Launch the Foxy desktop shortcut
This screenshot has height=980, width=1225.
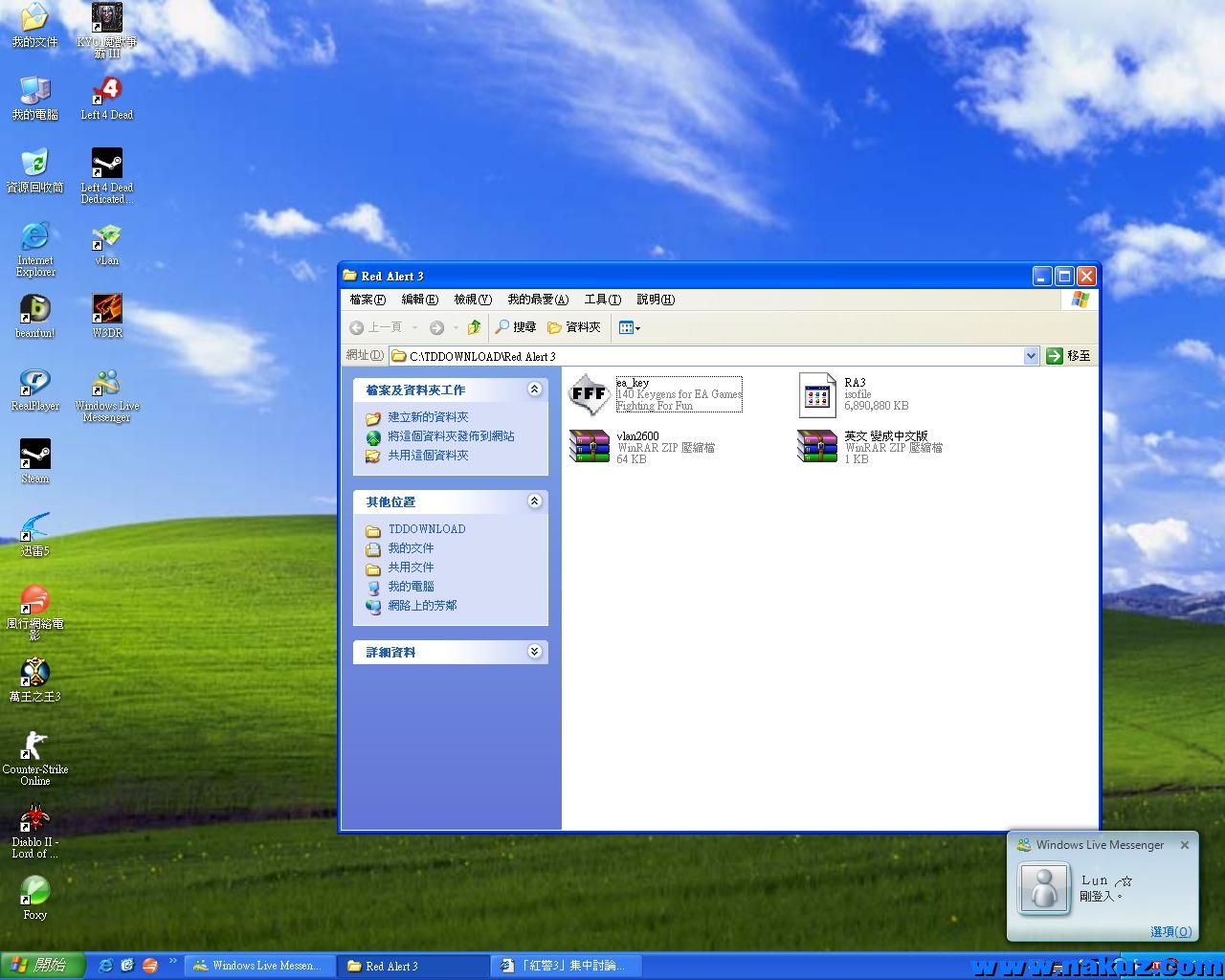(34, 898)
